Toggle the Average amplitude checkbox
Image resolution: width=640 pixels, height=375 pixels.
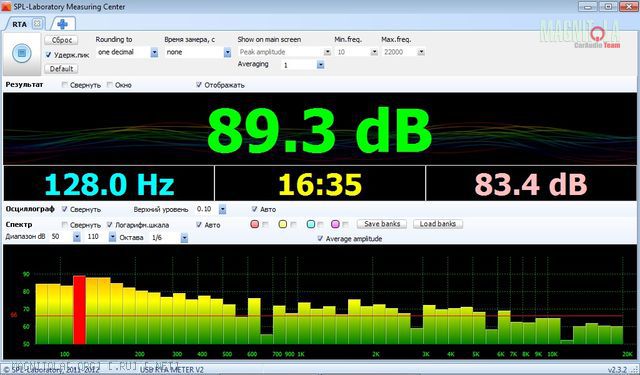point(320,238)
